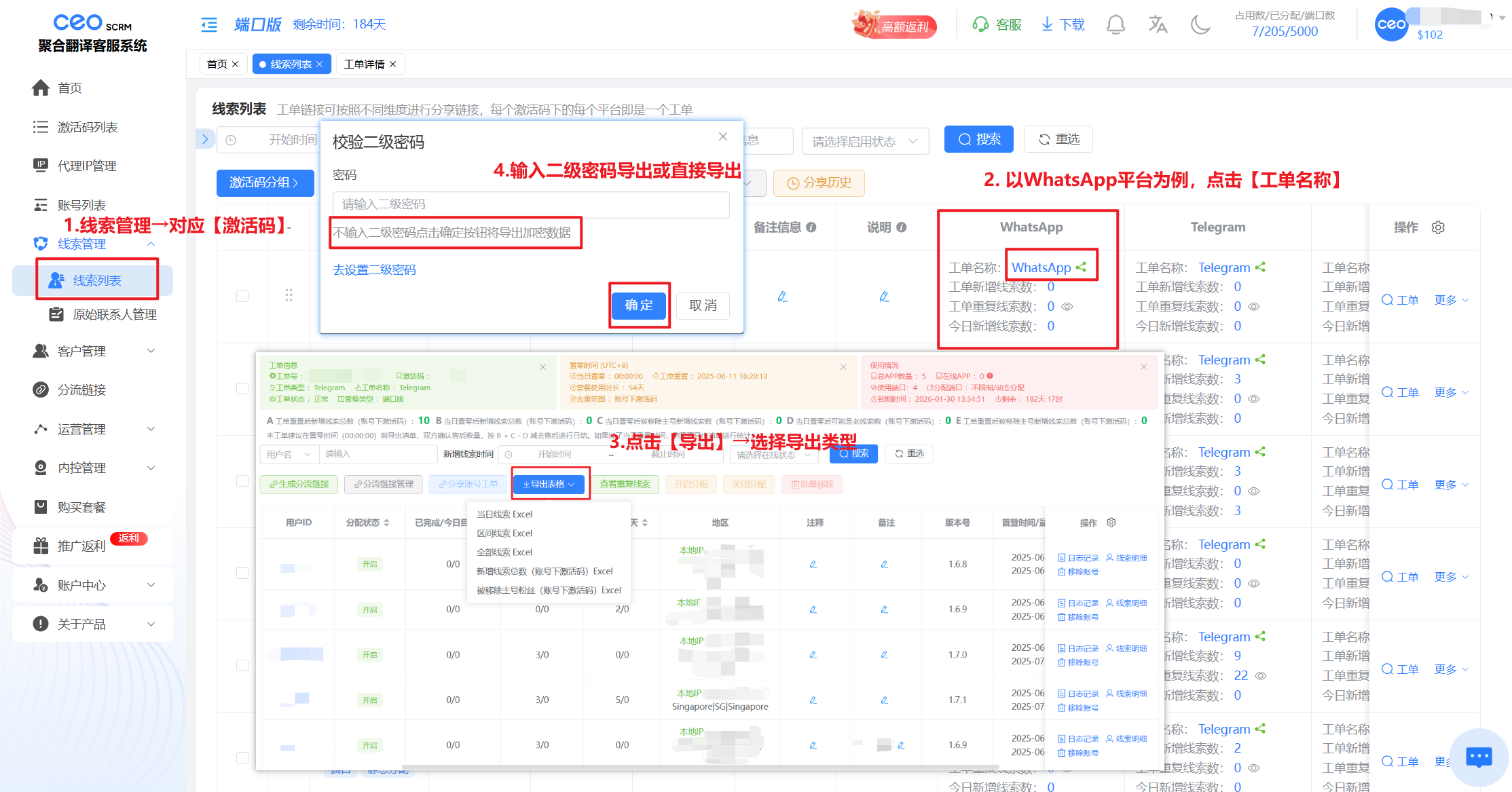
Task: Switch to 工单详情 tab
Action: [365, 64]
